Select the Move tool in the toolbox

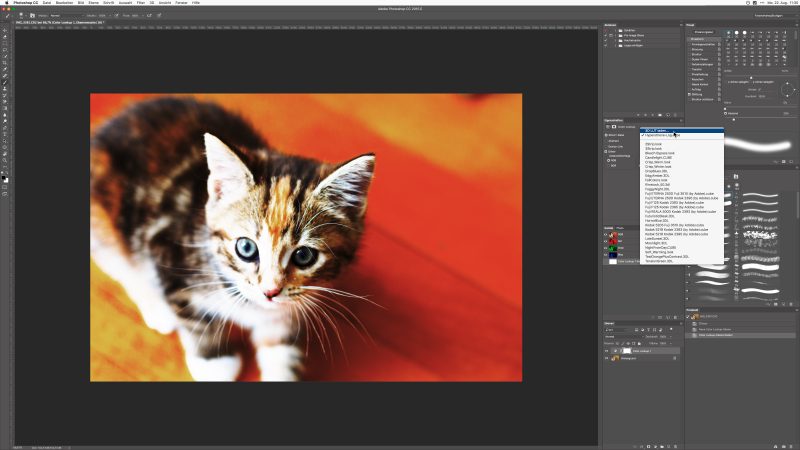tap(5, 30)
